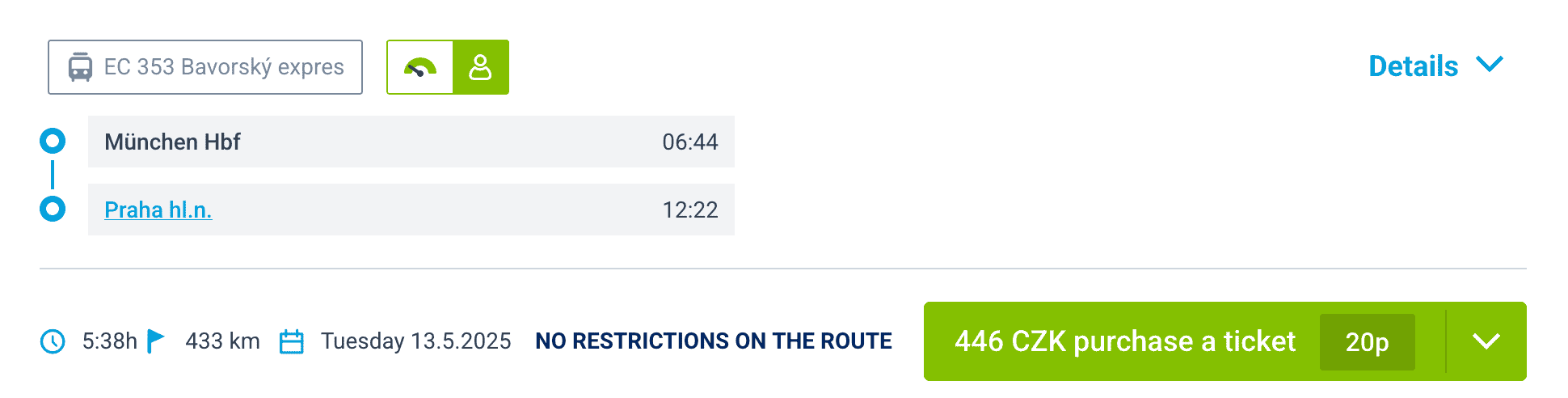This screenshot has width=1568, height=398.
Task: Click the 06:44 departure time
Action: (x=689, y=142)
